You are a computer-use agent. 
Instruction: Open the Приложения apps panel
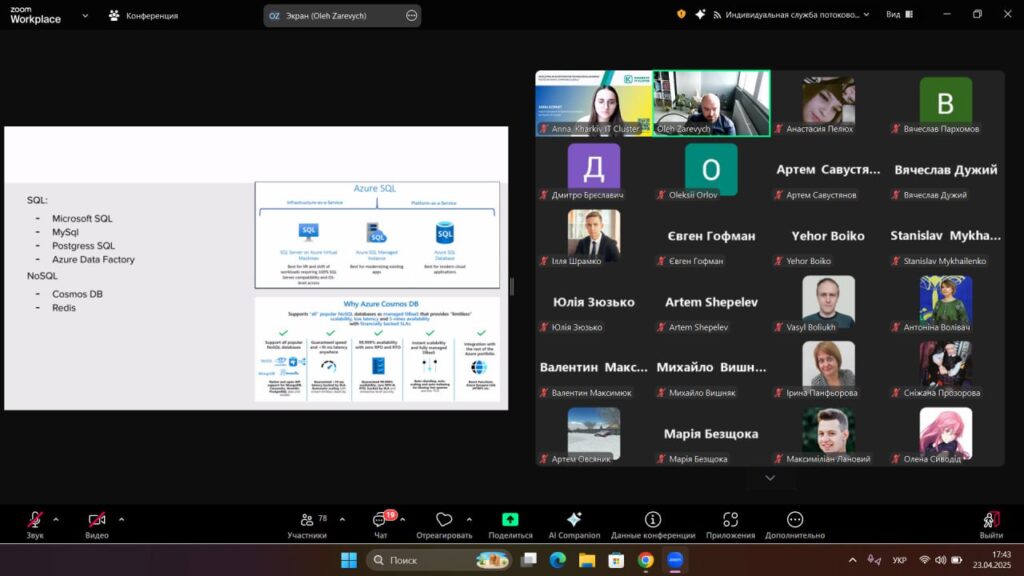730,524
